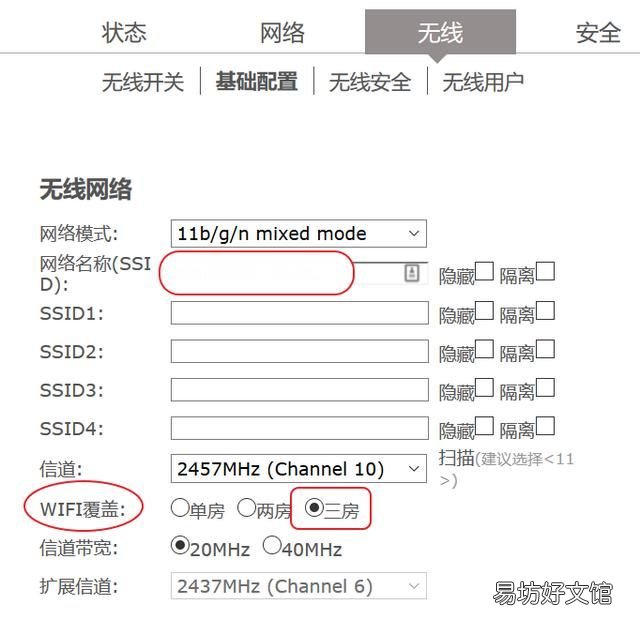Check 隔离 for SSID3
This screenshot has height=625, width=640.
545,387
